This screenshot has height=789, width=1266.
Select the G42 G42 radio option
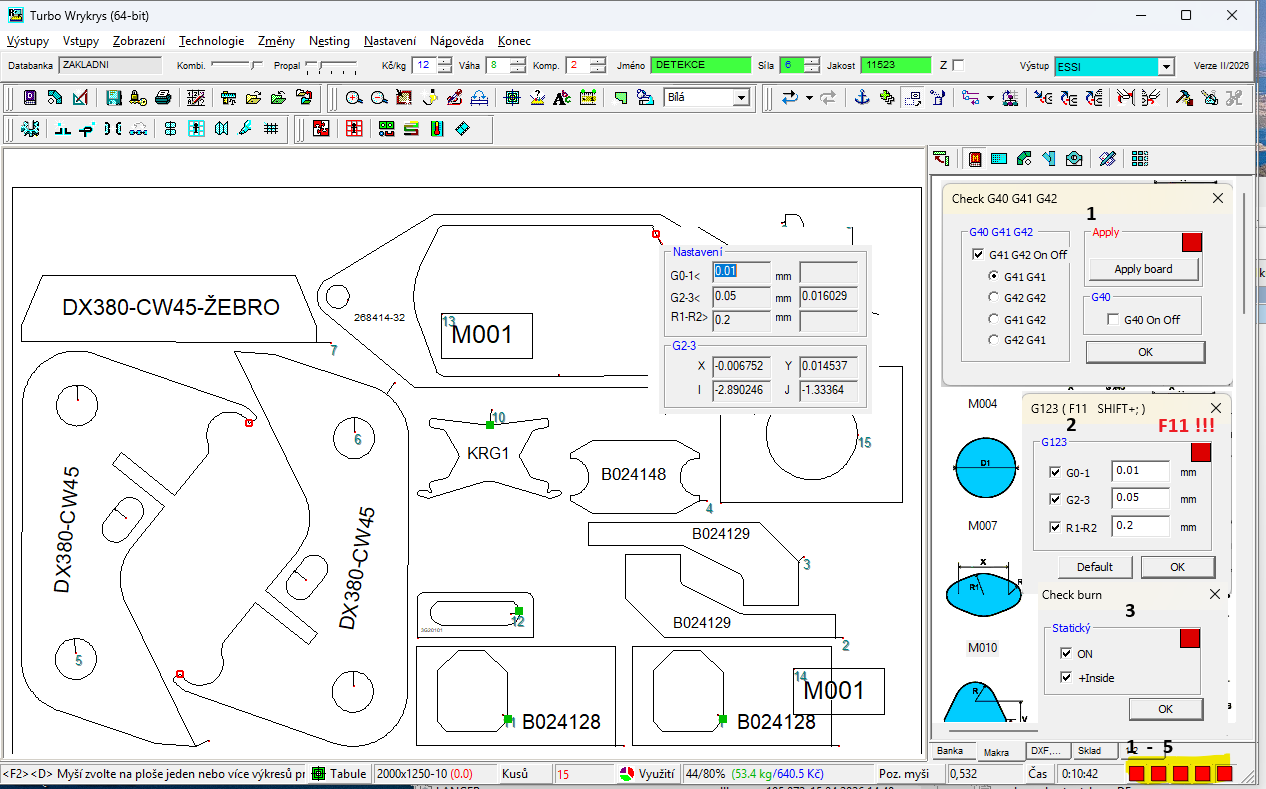pyautogui.click(x=993, y=297)
